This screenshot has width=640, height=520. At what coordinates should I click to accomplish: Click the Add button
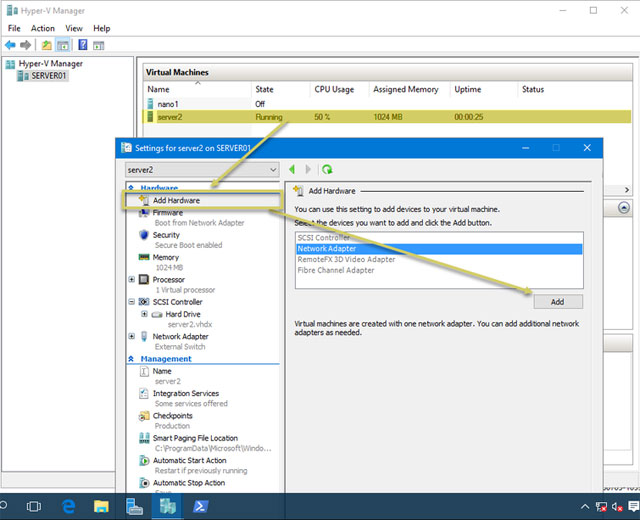coord(557,301)
